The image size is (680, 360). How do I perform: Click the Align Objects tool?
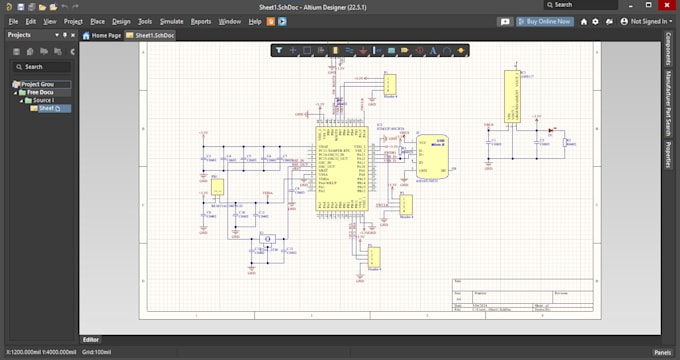coord(321,50)
